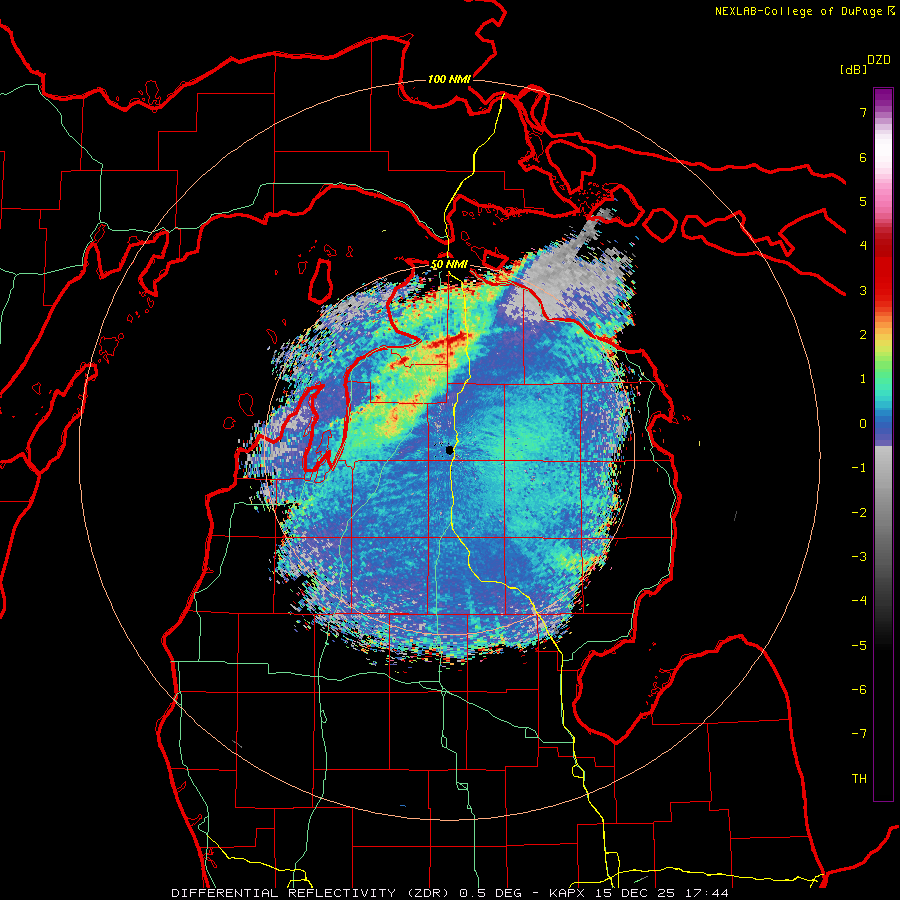The width and height of the screenshot is (900, 900).
Task: Click the black radar site dot
Action: (449, 450)
